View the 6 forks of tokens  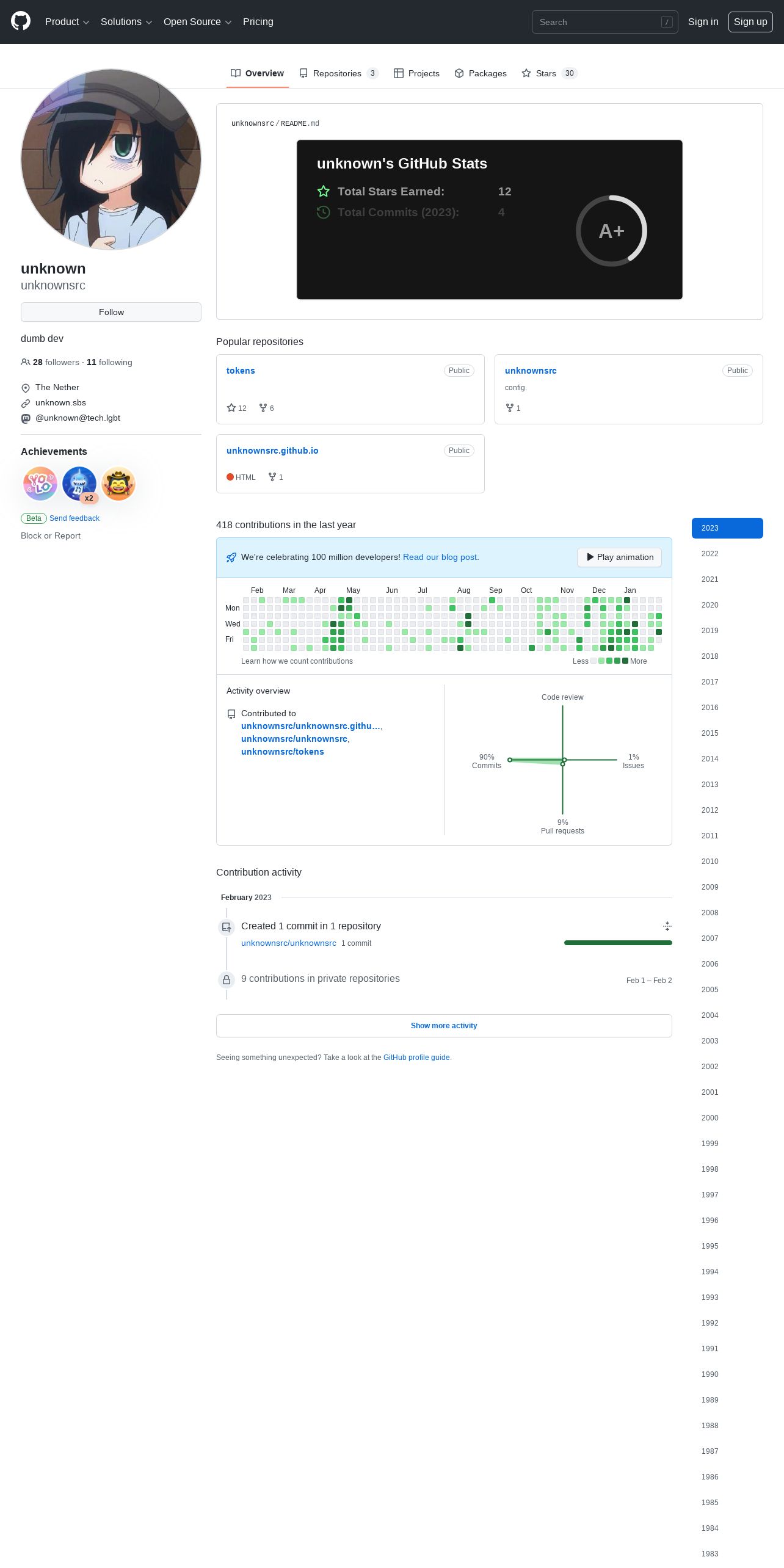[267, 408]
